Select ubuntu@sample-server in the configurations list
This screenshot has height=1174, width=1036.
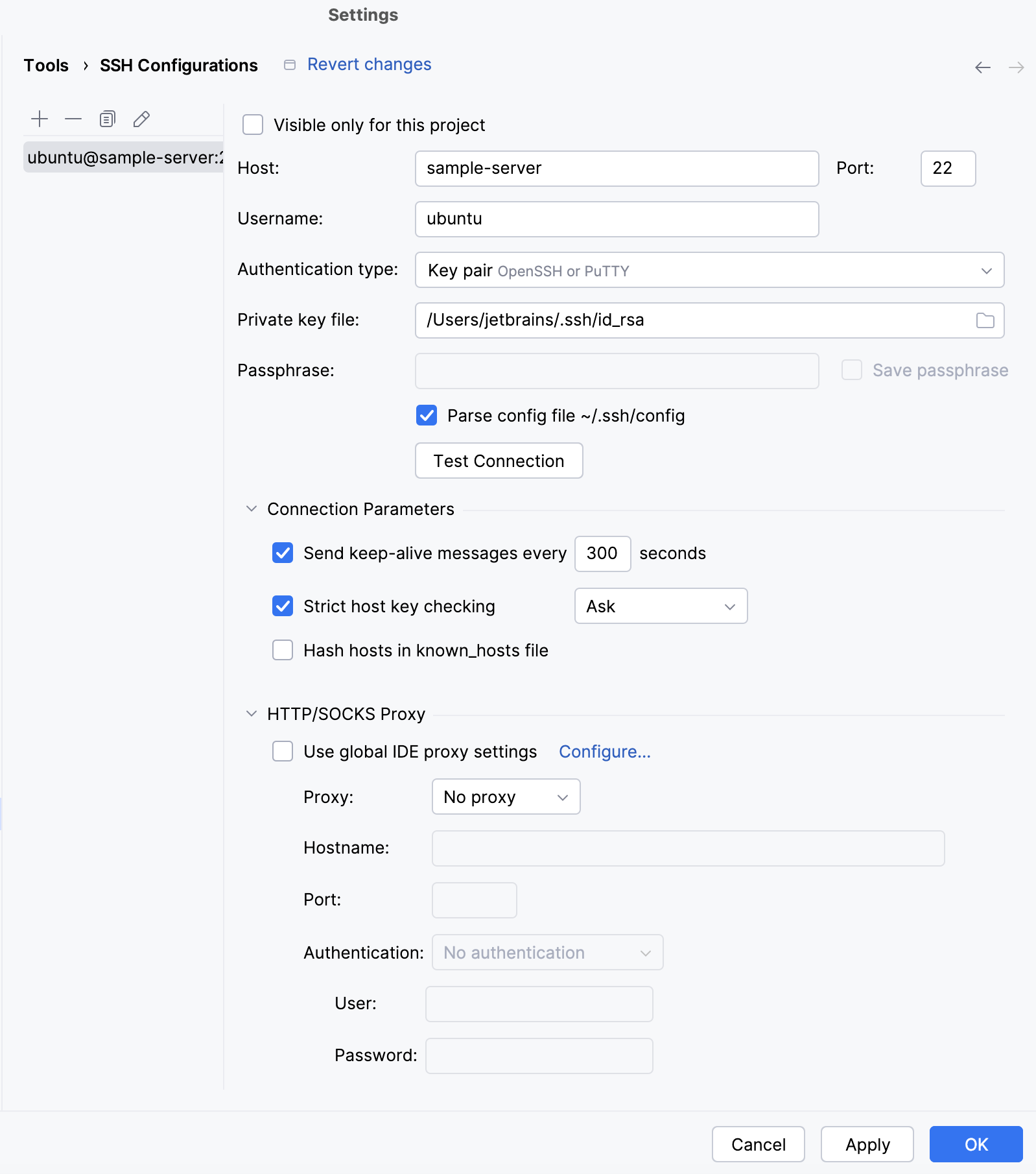pos(123,158)
